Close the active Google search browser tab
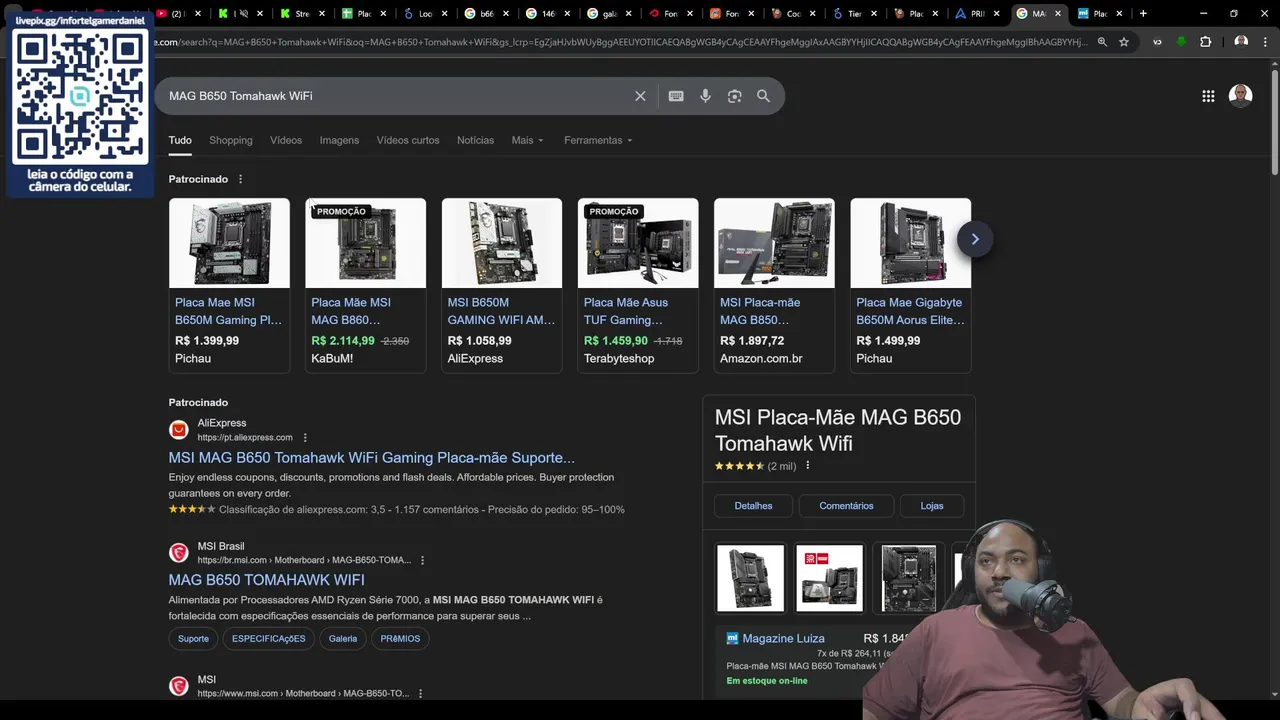This screenshot has width=1280, height=720. [x=1057, y=14]
